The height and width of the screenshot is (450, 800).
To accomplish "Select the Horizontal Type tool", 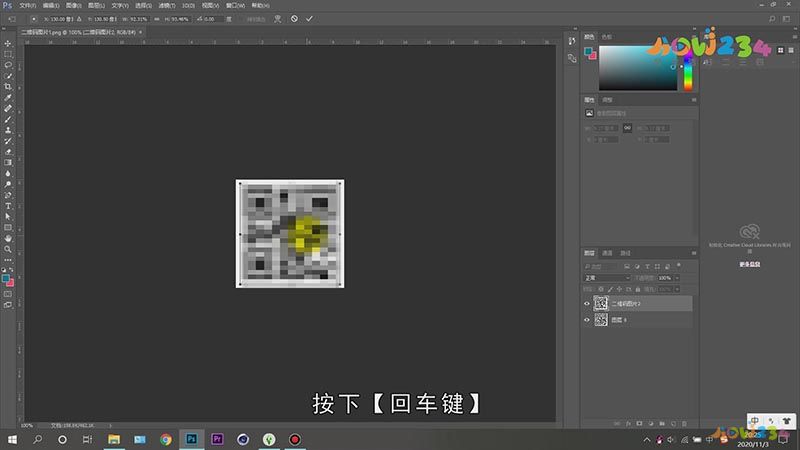I will (x=8, y=206).
